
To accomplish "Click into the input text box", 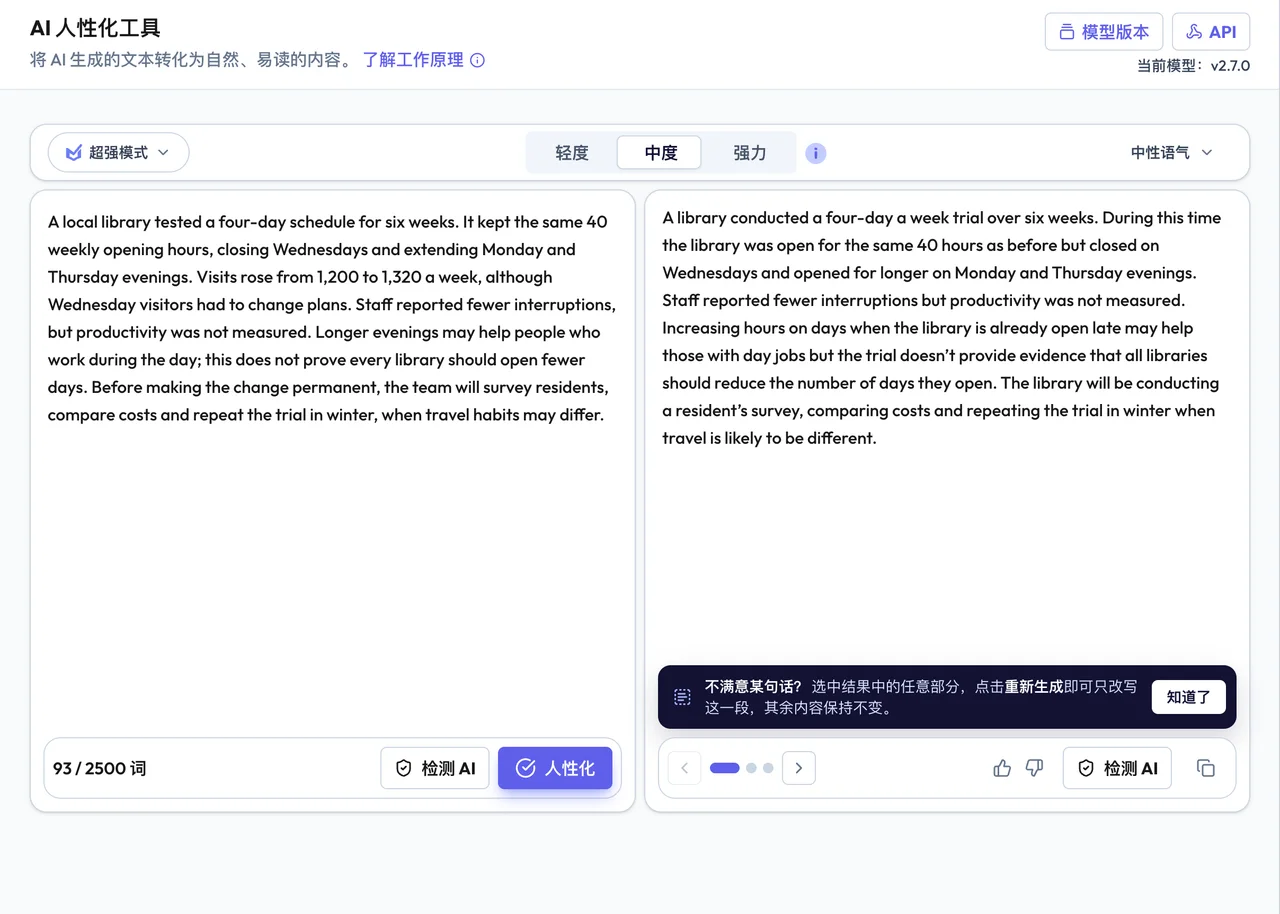I will [x=332, y=460].
